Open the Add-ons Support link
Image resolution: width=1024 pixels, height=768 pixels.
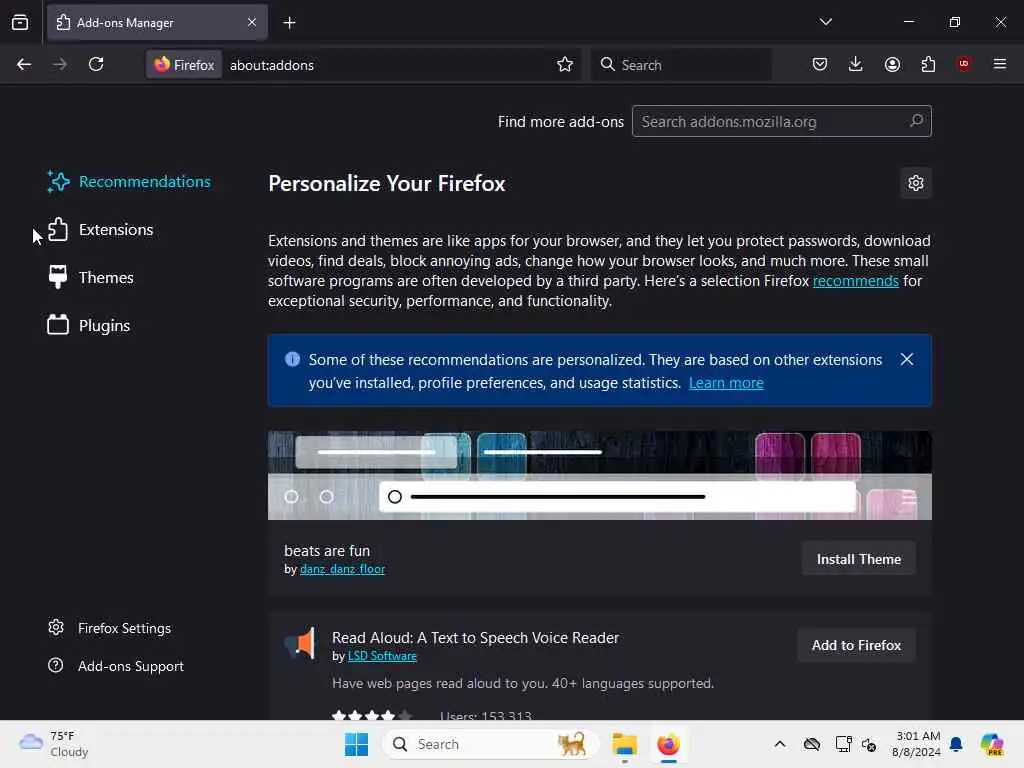point(116,666)
